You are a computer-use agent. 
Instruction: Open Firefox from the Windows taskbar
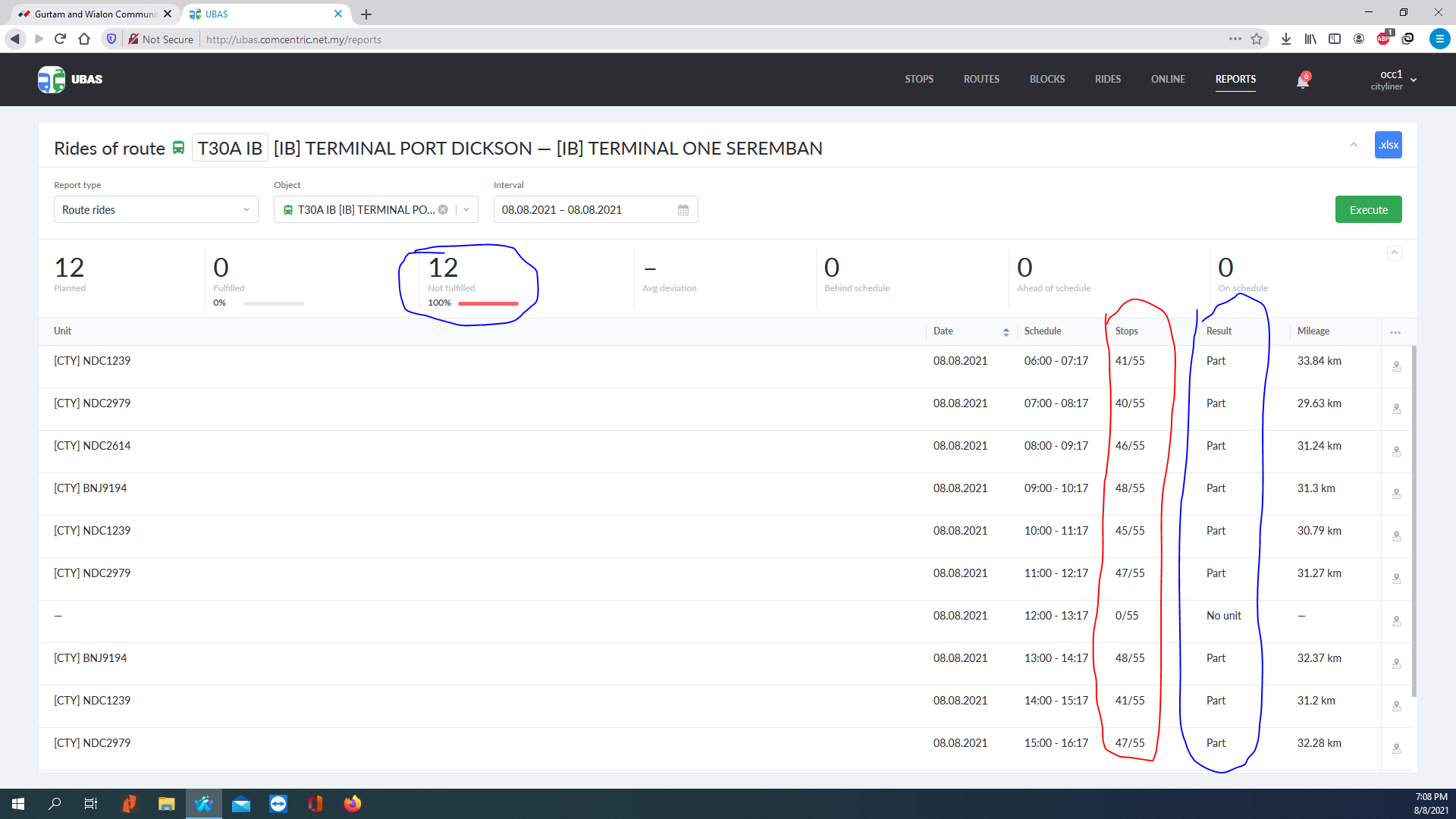tap(353, 804)
